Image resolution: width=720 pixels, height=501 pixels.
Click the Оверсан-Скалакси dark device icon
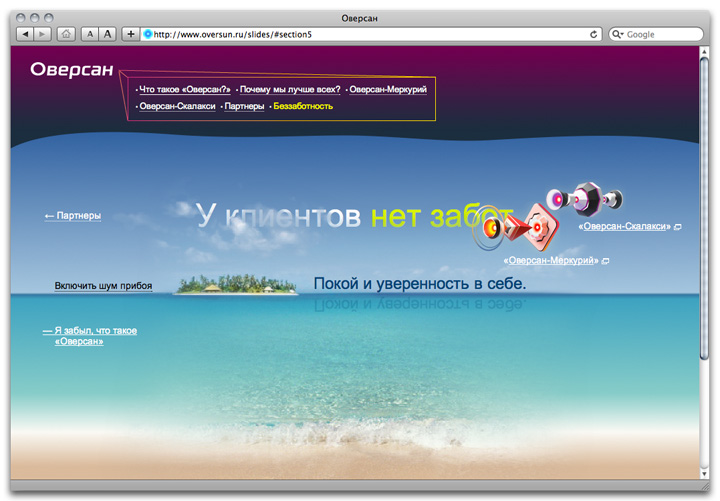[590, 198]
